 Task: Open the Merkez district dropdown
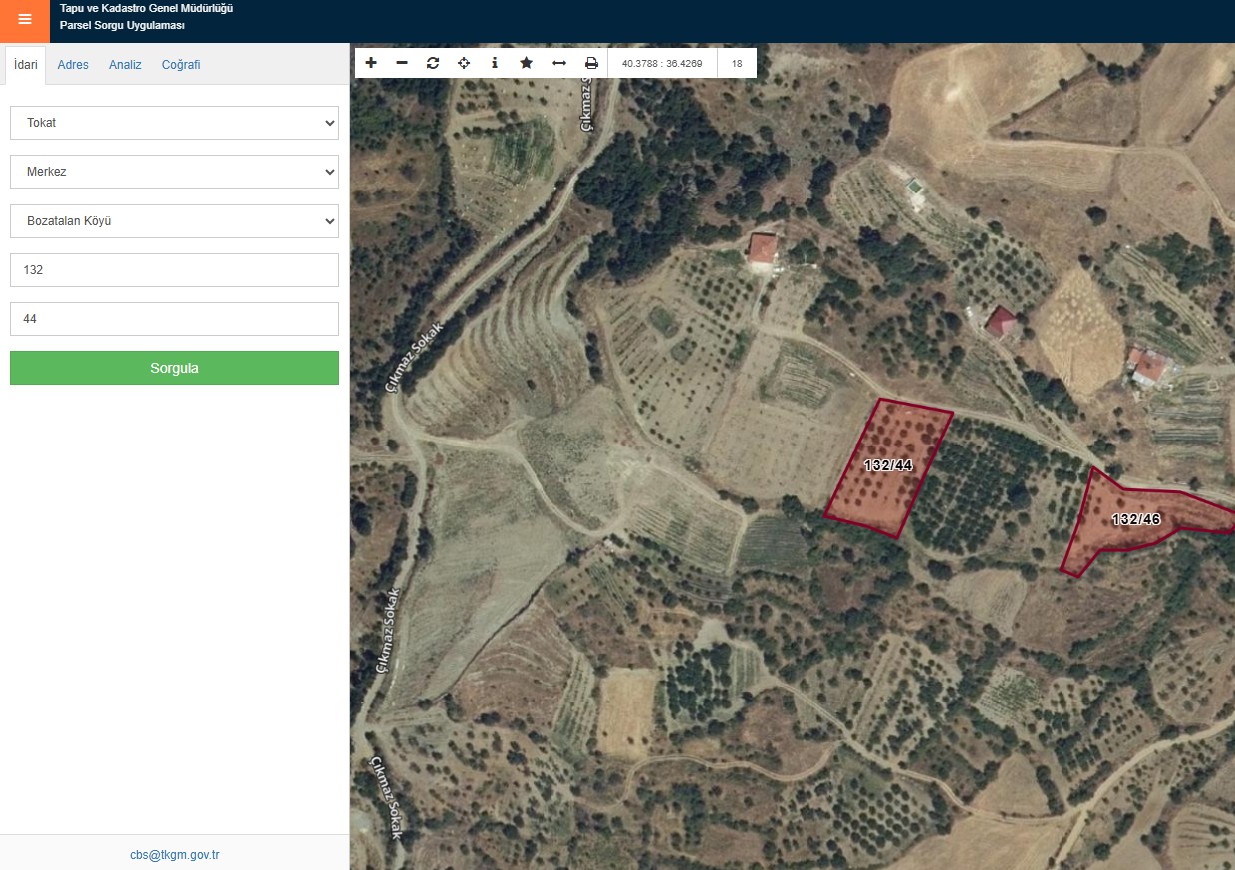pos(174,172)
